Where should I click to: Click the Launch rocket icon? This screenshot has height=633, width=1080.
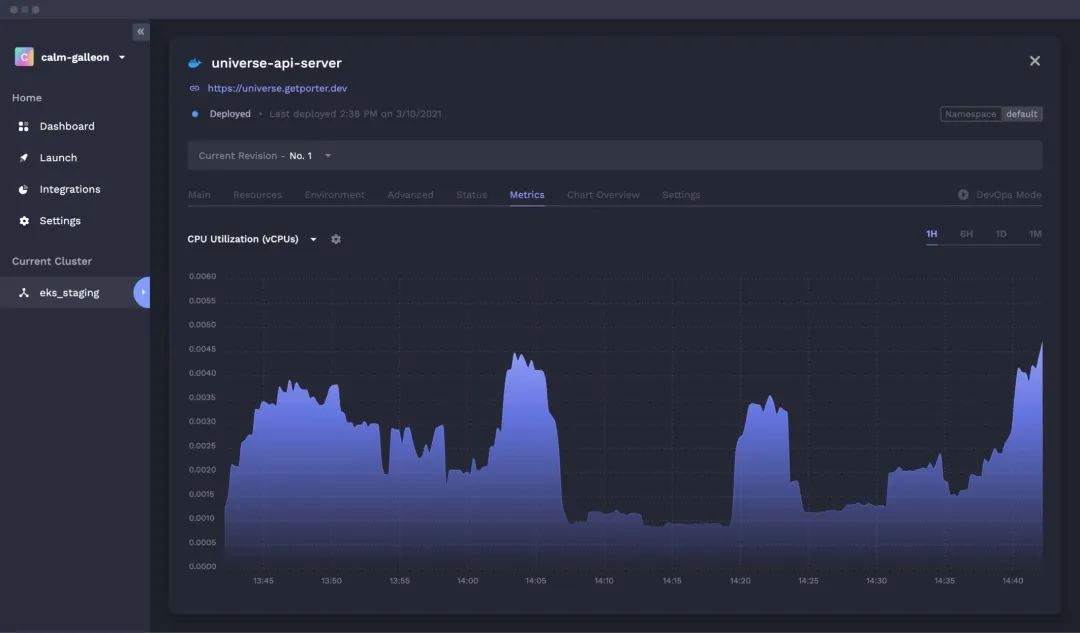tap(23, 158)
